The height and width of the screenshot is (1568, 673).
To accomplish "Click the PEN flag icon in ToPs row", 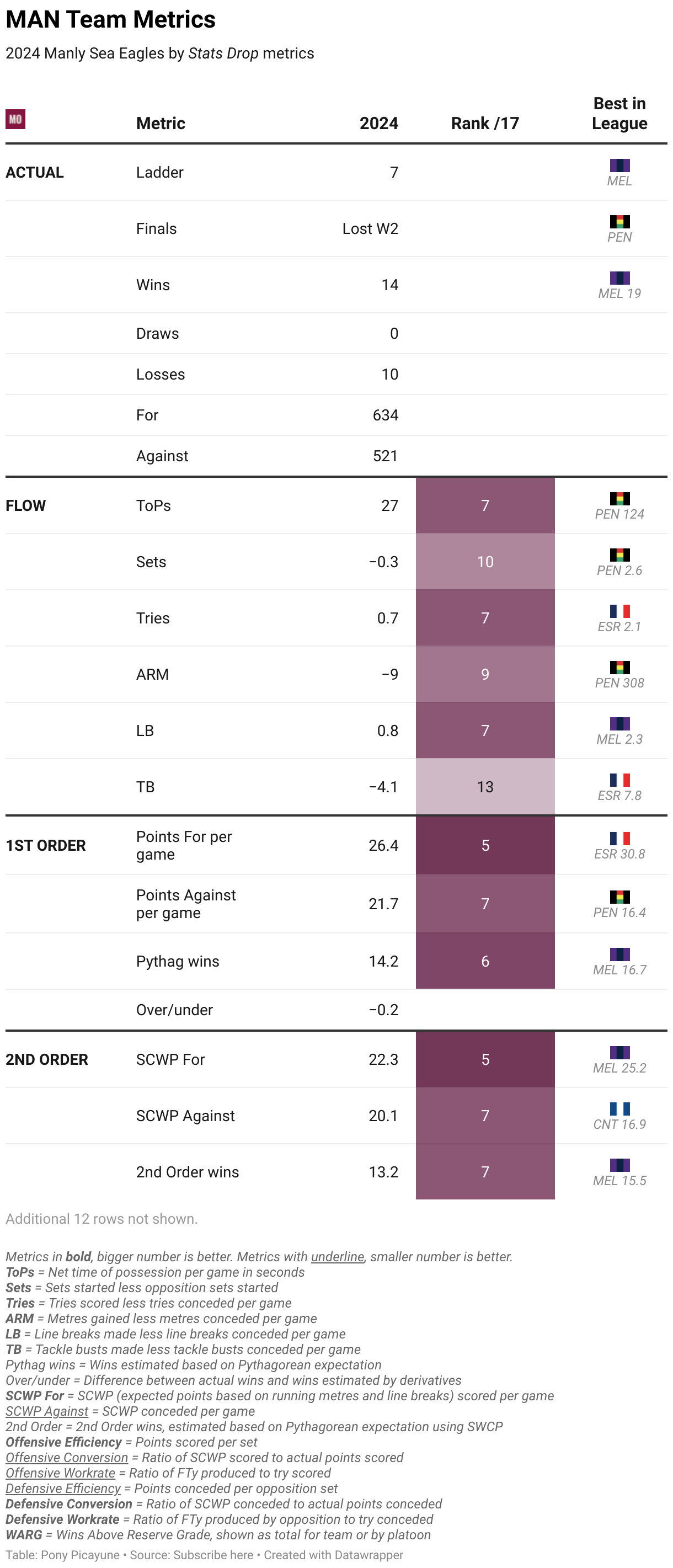I will [619, 499].
